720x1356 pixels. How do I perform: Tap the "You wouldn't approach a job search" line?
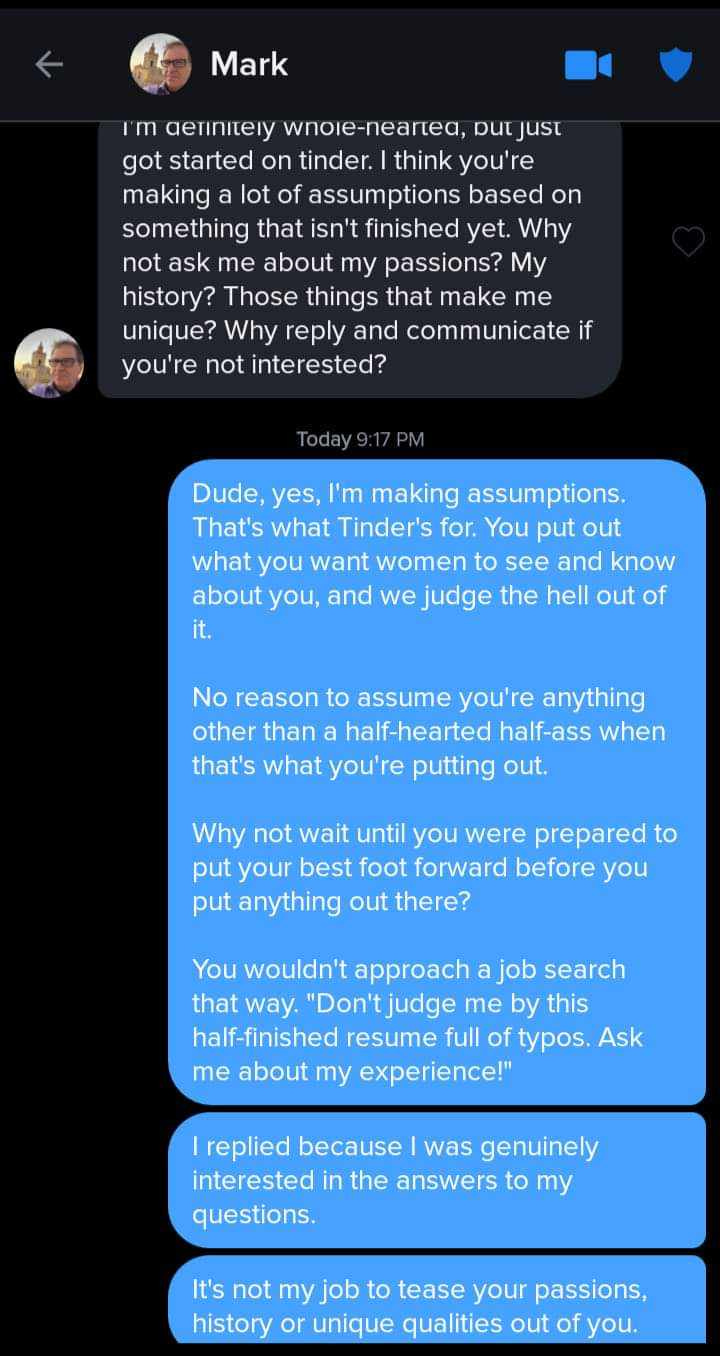click(408, 969)
